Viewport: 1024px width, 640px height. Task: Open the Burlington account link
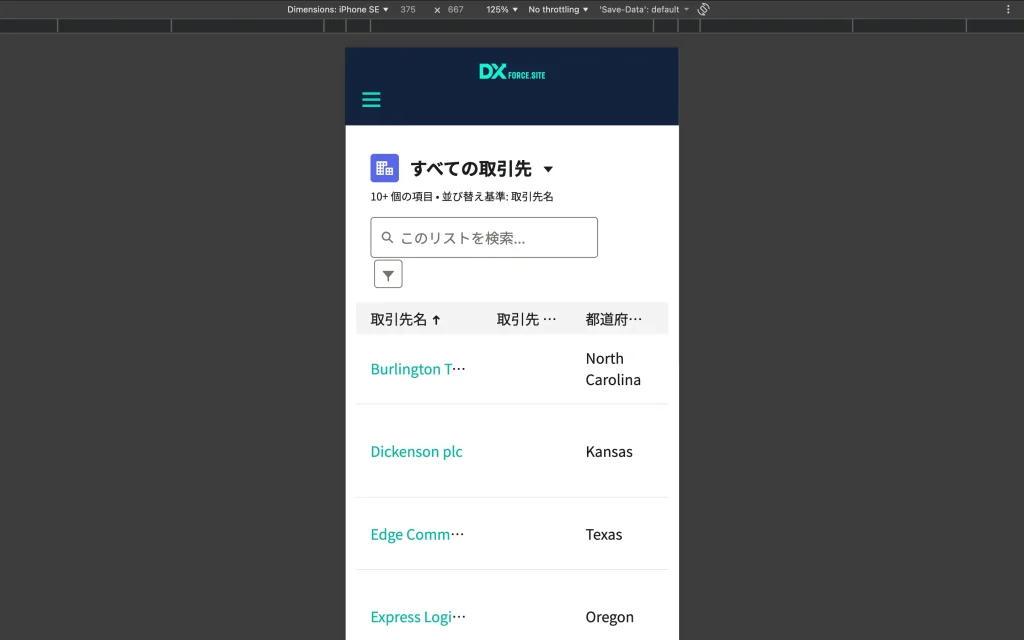pyautogui.click(x=417, y=369)
